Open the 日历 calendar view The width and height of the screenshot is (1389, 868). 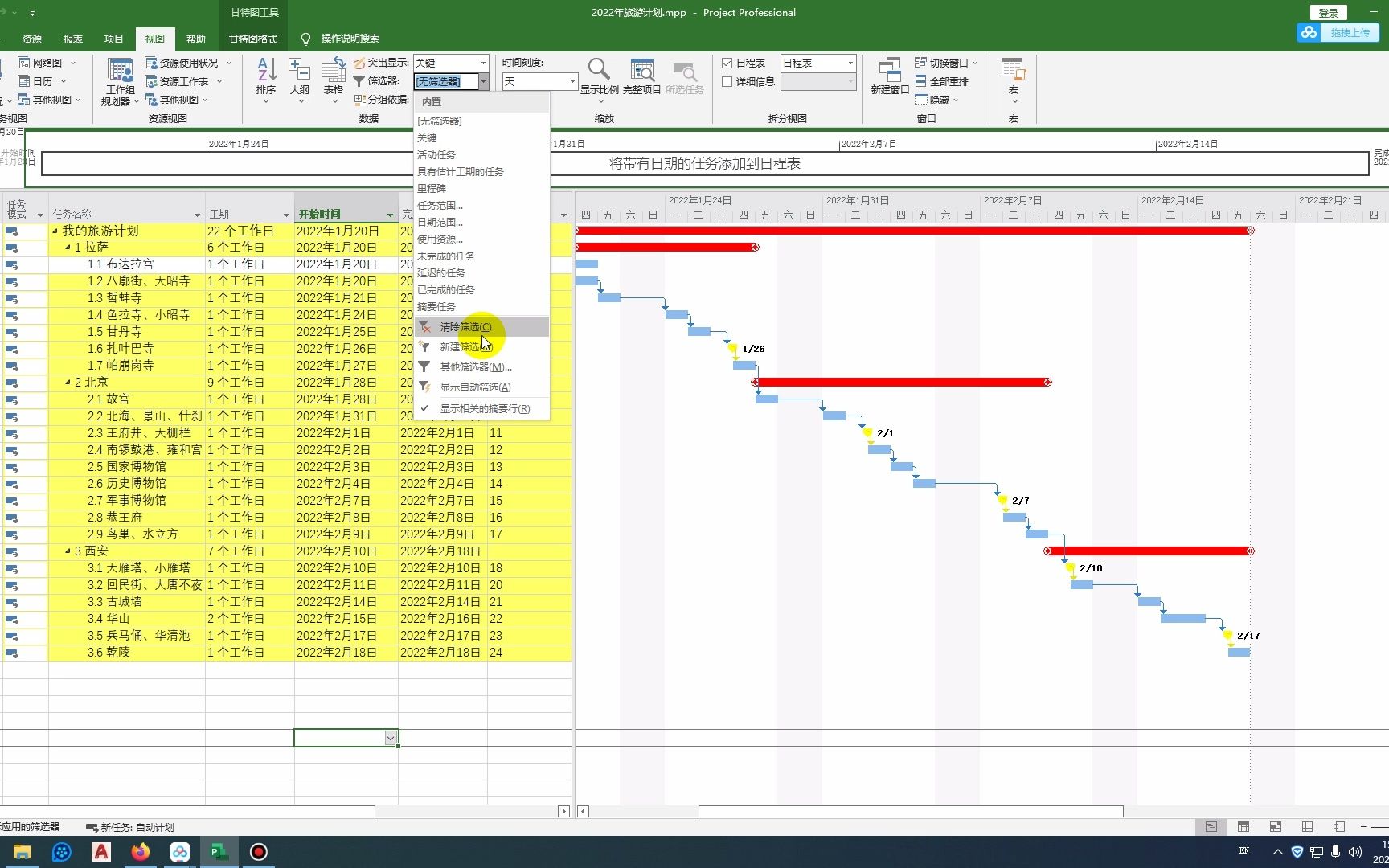point(42,81)
